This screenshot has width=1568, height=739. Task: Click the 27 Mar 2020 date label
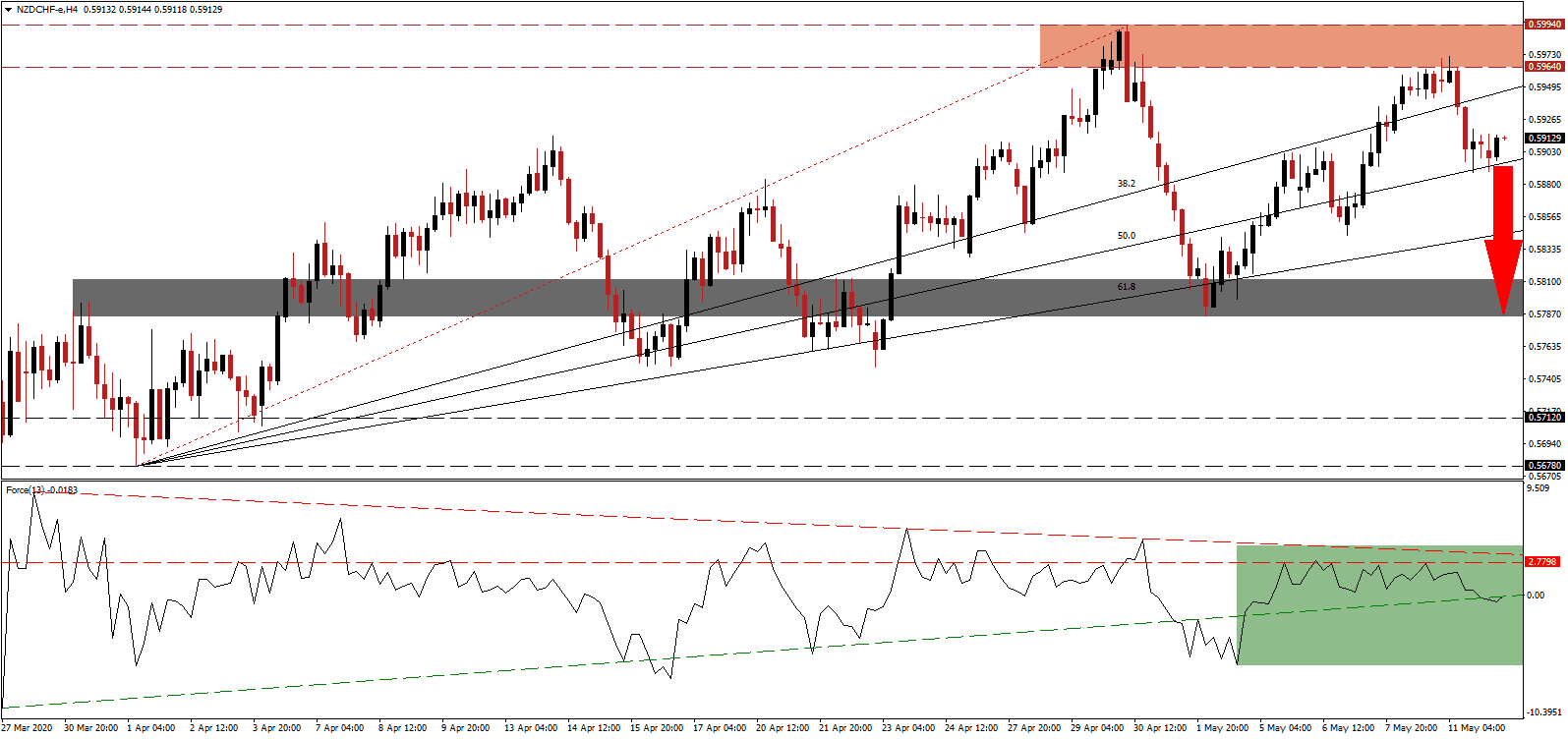click(29, 728)
